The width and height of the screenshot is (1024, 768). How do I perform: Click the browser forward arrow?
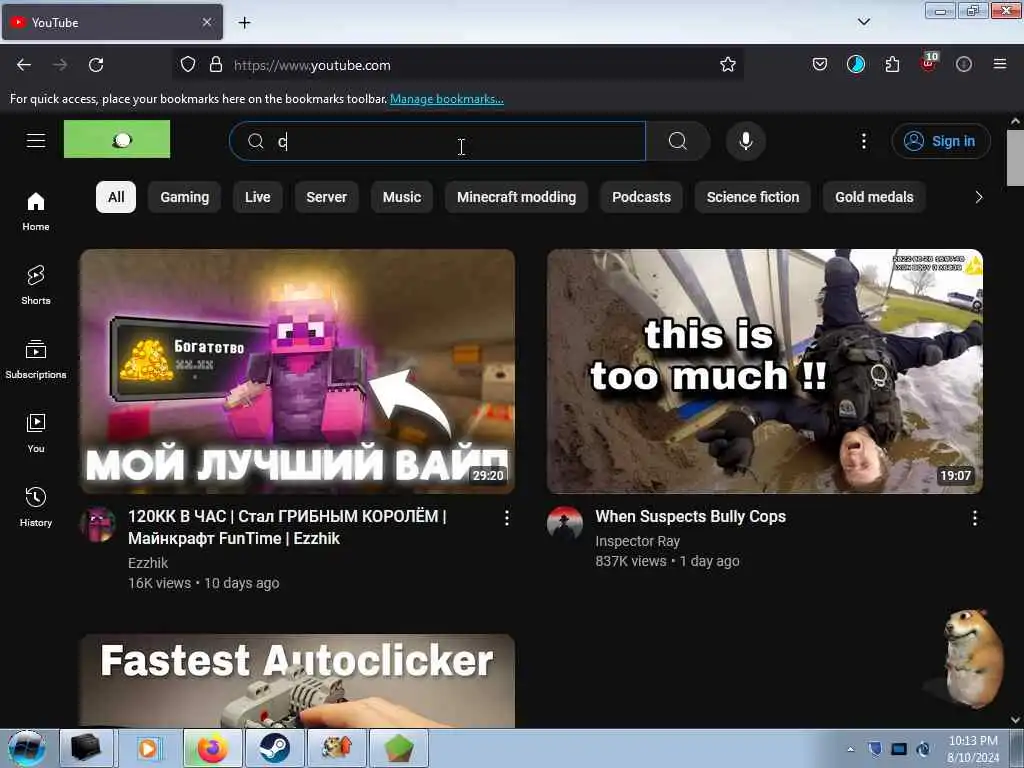[x=60, y=65]
